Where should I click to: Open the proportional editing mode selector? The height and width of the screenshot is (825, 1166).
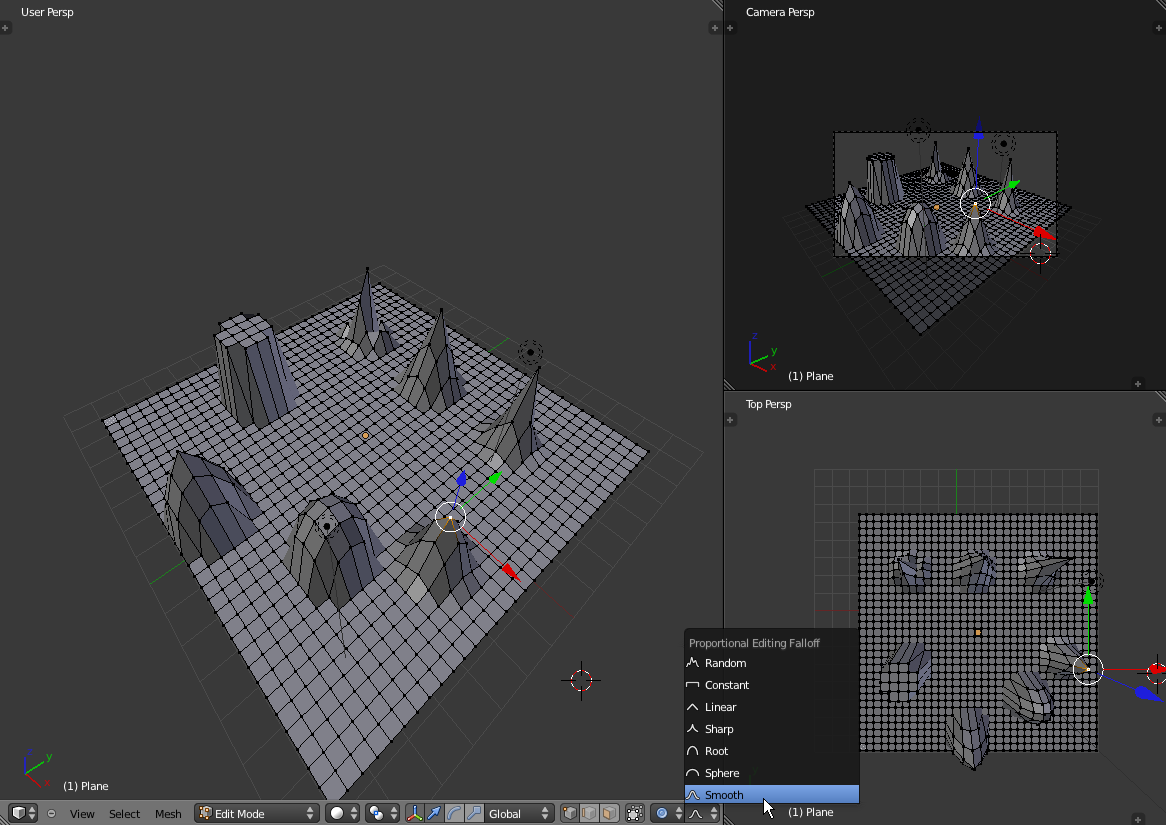pos(666,813)
